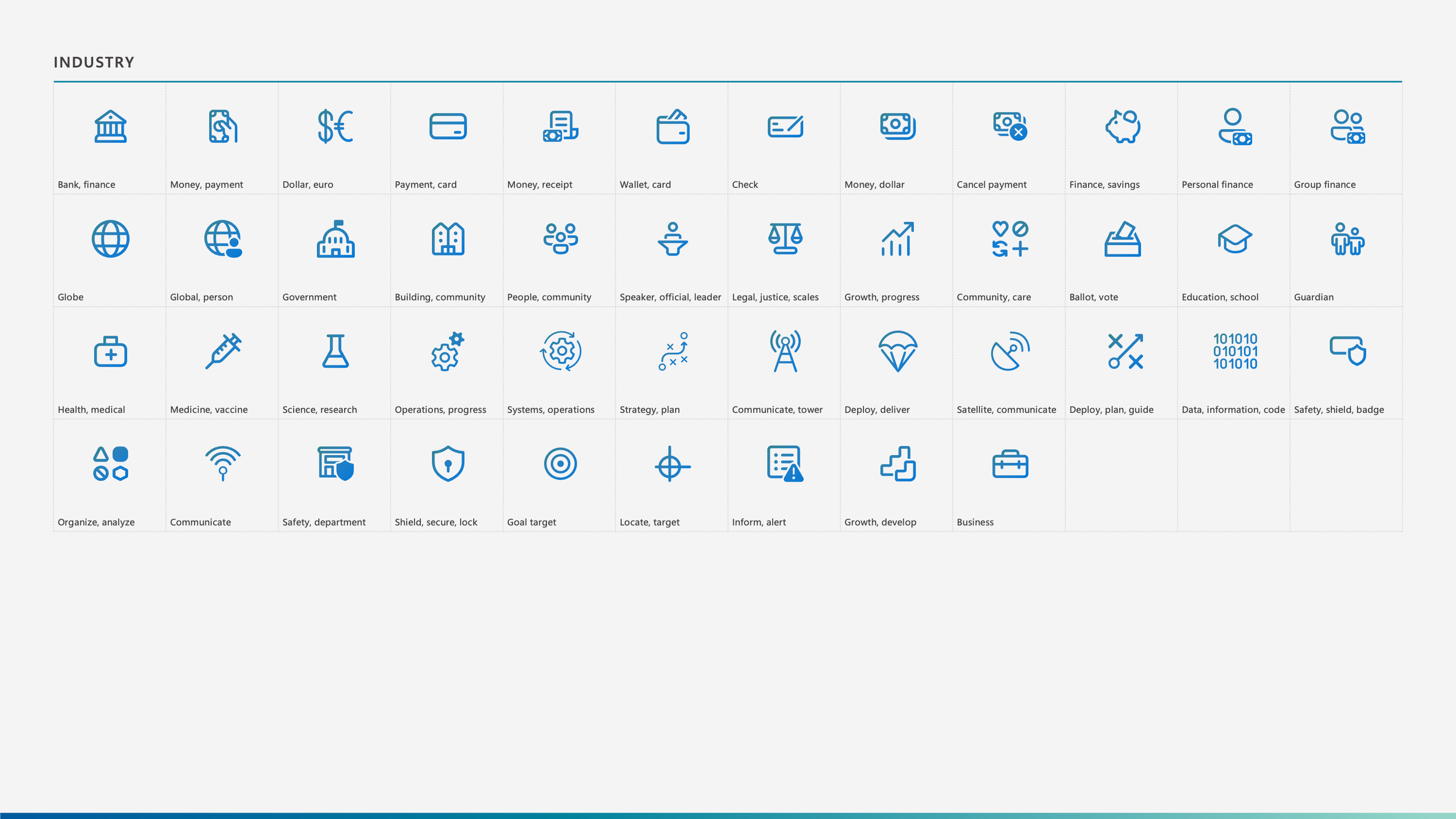The height and width of the screenshot is (819, 1456).
Task: Click the Globe icon
Action: click(110, 239)
